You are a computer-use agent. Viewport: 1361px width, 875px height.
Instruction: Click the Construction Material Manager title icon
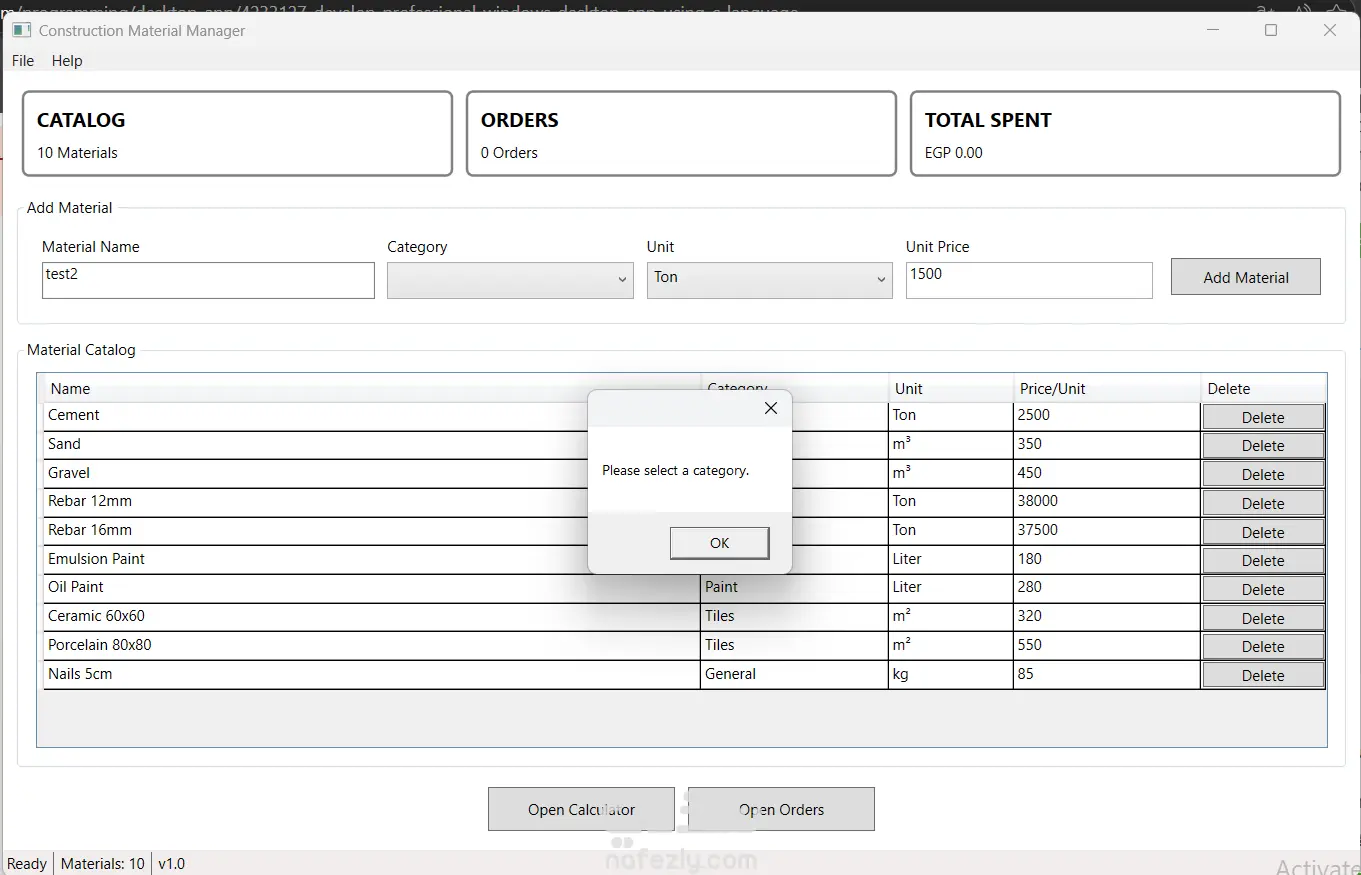[21, 30]
